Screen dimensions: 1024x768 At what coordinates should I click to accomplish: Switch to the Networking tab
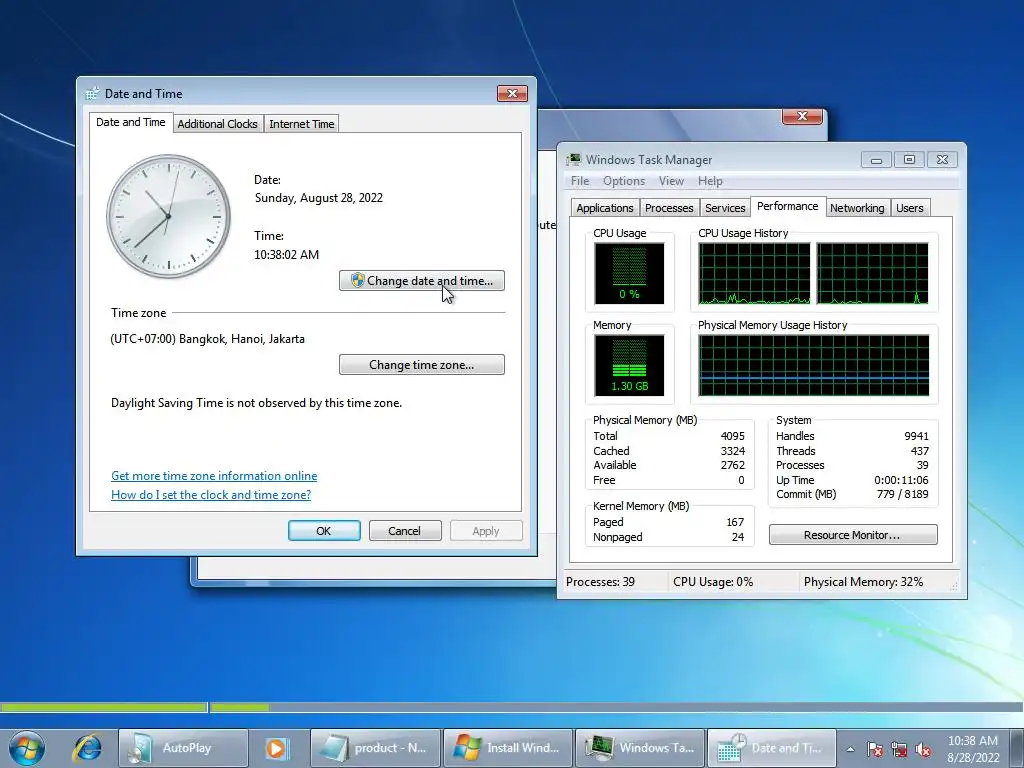(x=857, y=208)
